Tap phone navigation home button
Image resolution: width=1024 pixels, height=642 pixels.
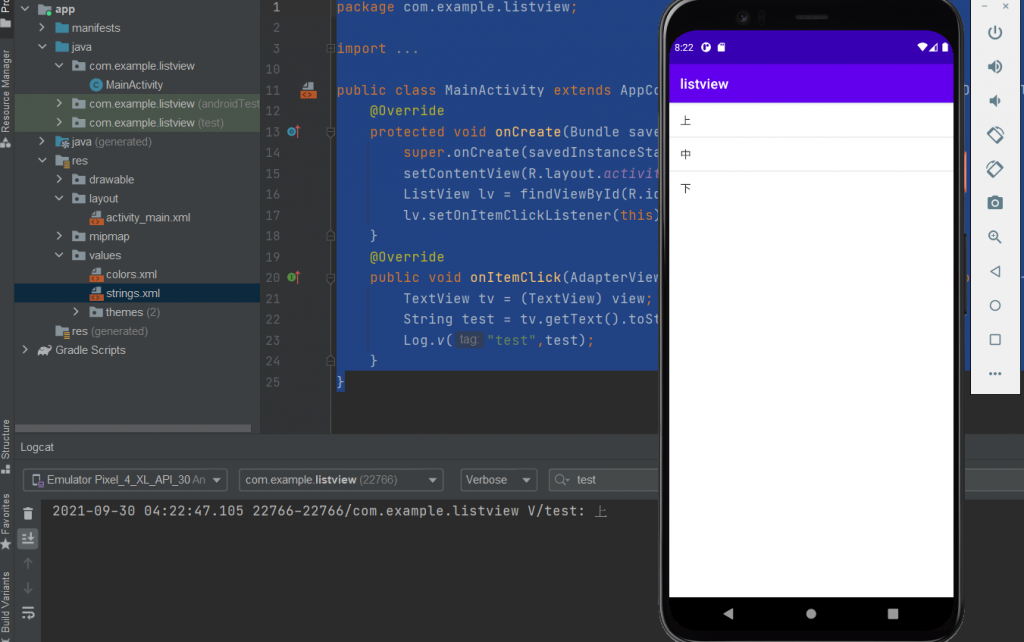811,613
